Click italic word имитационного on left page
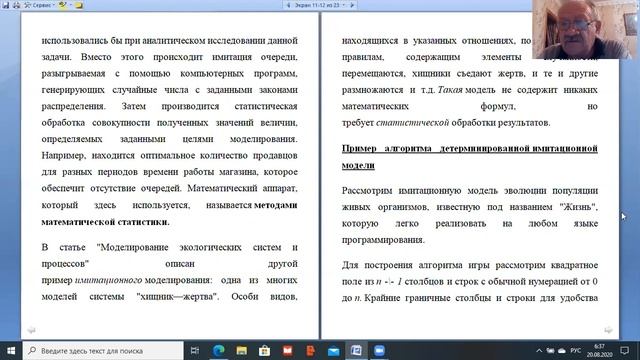Image resolution: width=640 pixels, height=360 pixels. tap(109, 280)
